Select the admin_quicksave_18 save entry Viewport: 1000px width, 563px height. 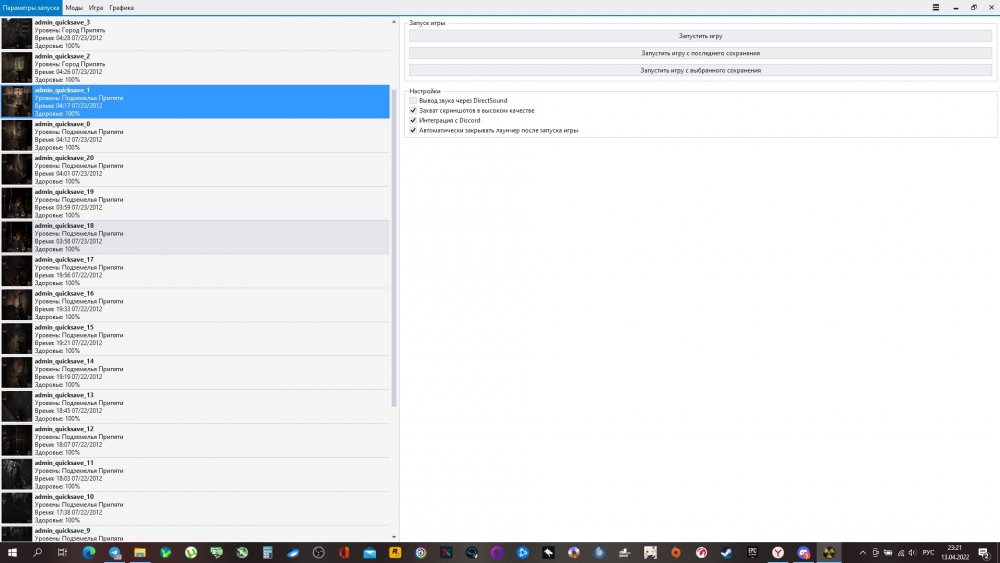[200, 237]
